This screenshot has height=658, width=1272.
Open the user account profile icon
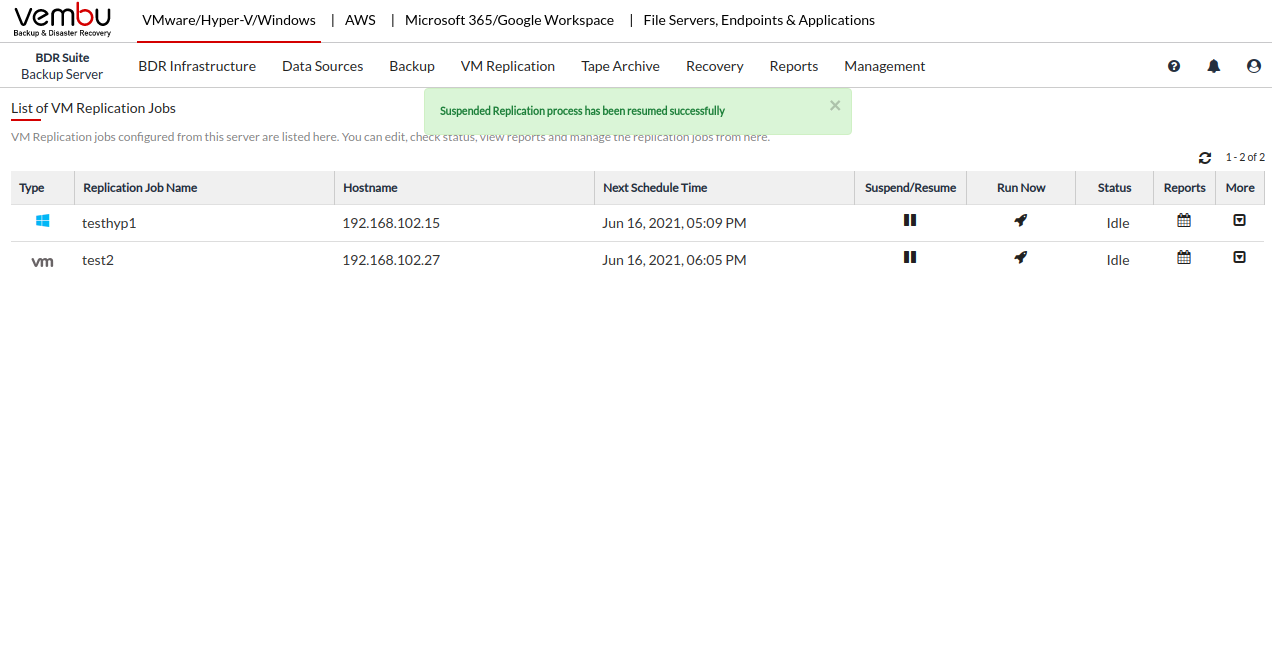pyautogui.click(x=1254, y=66)
